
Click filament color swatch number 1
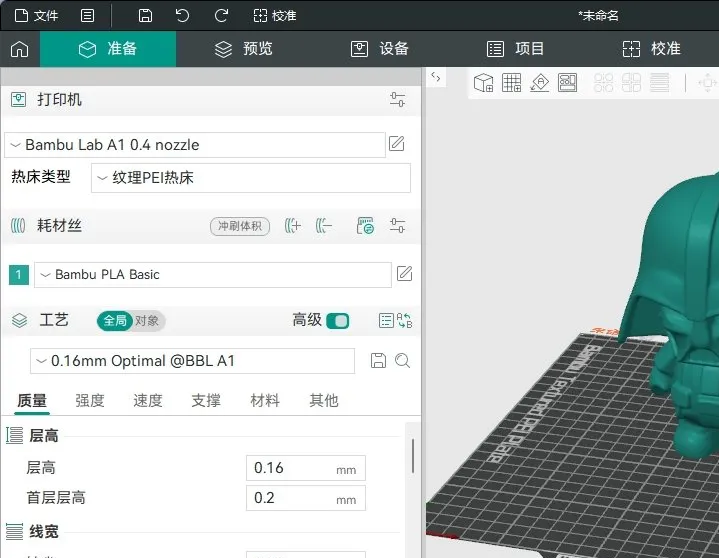(x=19, y=275)
